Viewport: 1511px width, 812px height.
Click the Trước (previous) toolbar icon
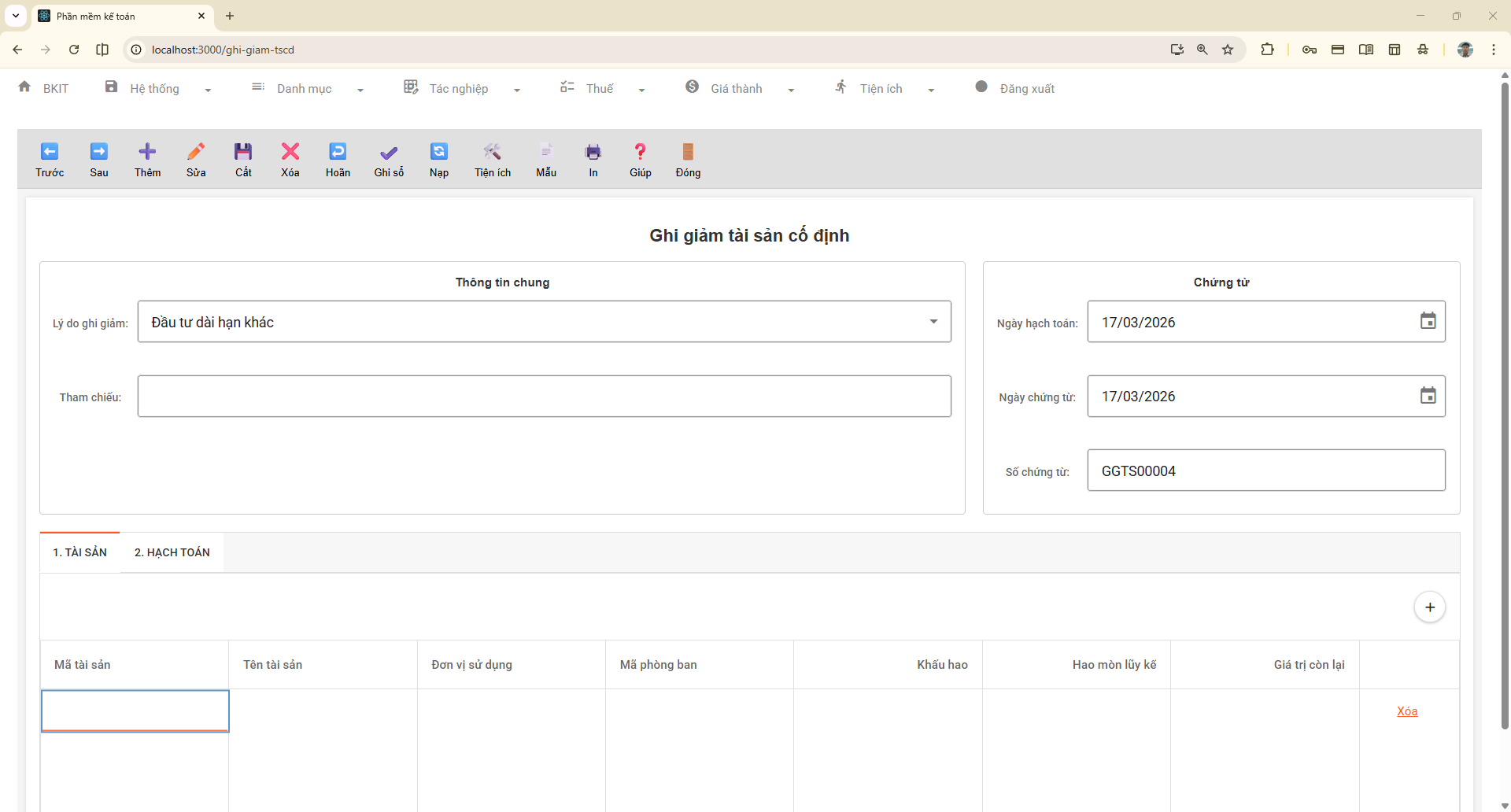pyautogui.click(x=50, y=152)
